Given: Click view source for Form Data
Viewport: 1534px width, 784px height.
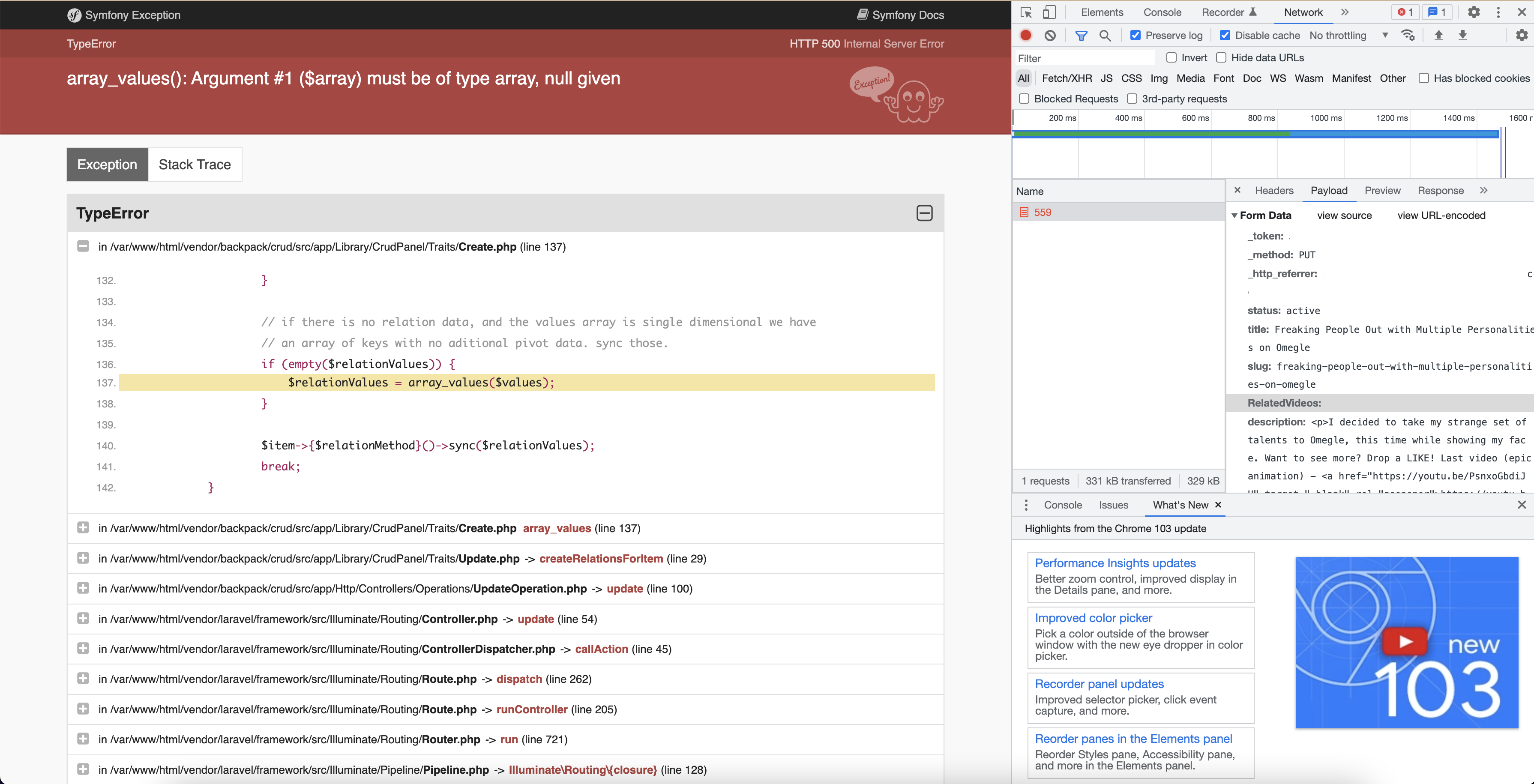Looking at the screenshot, I should pos(1344,215).
